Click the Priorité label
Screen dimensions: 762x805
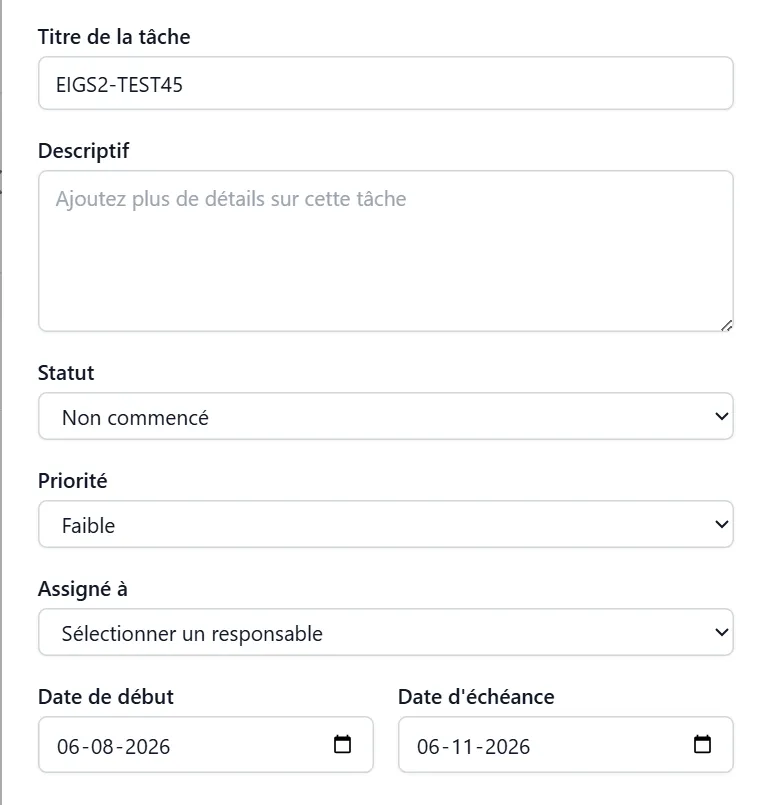[72, 481]
